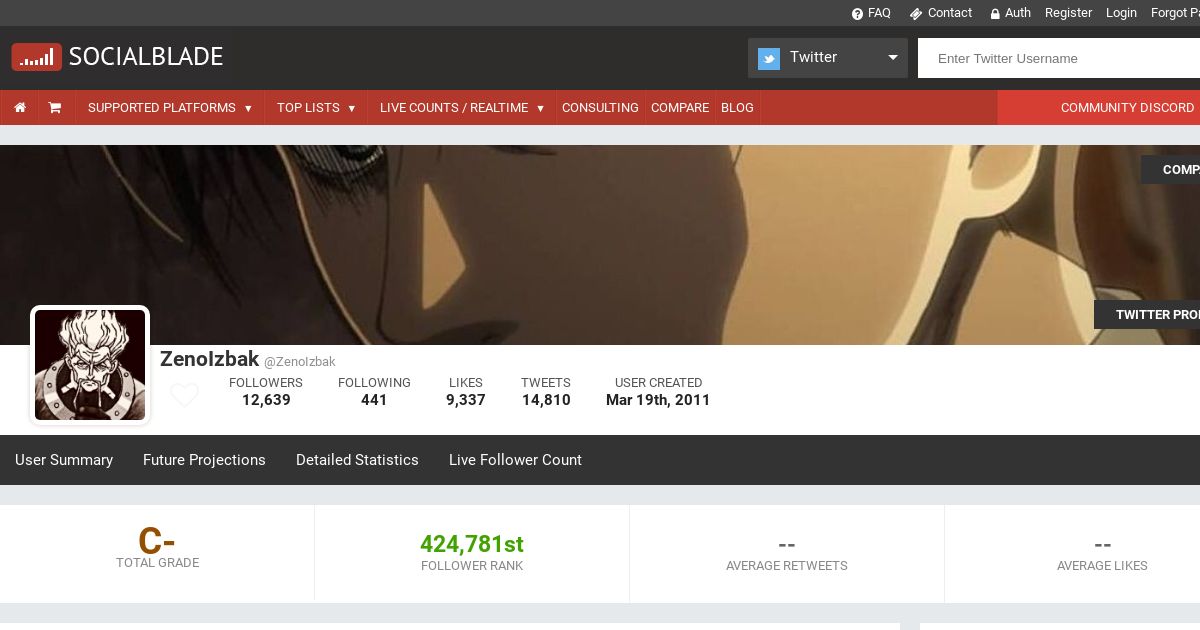
Task: Click the FAQ link in top bar
Action: [879, 13]
